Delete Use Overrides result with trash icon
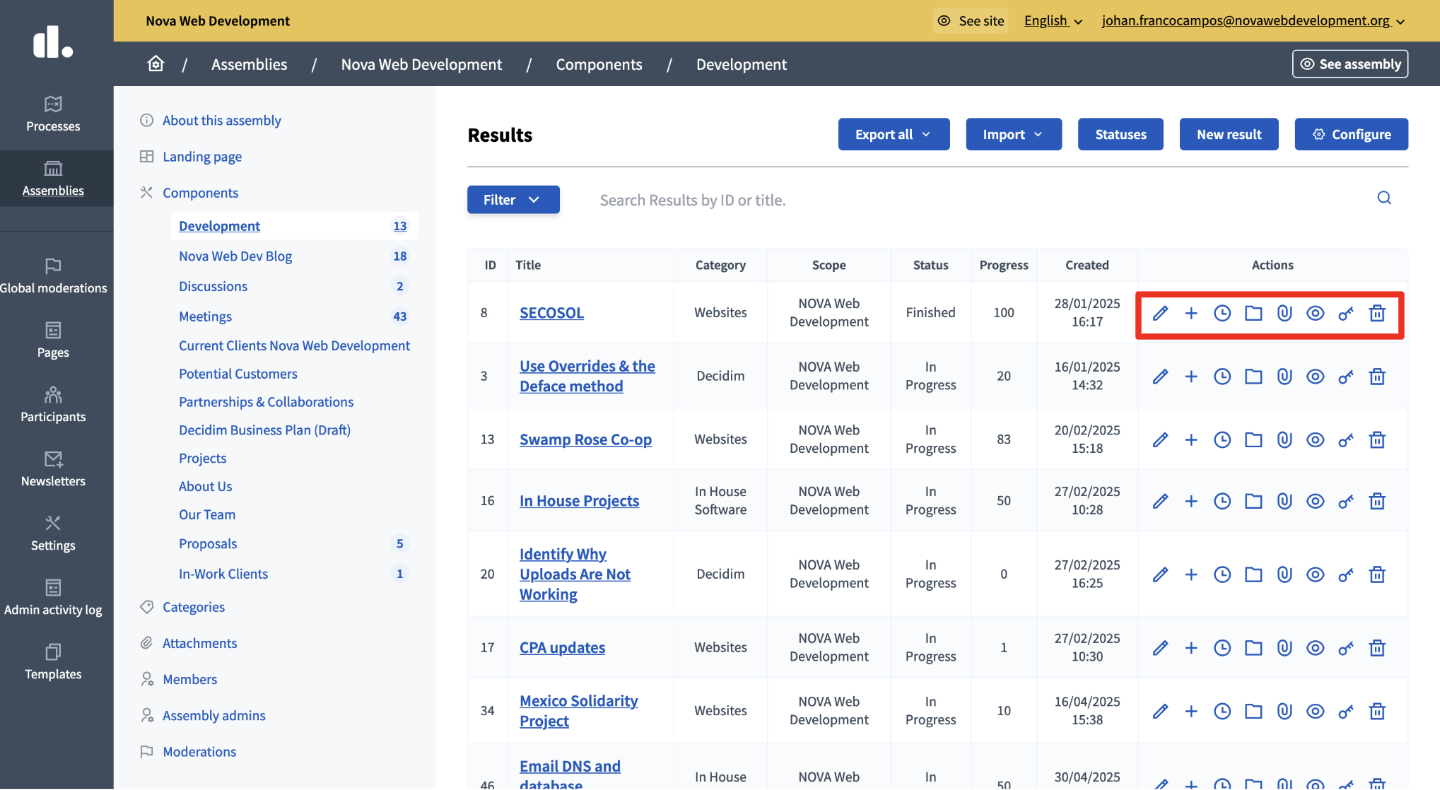 (1377, 377)
